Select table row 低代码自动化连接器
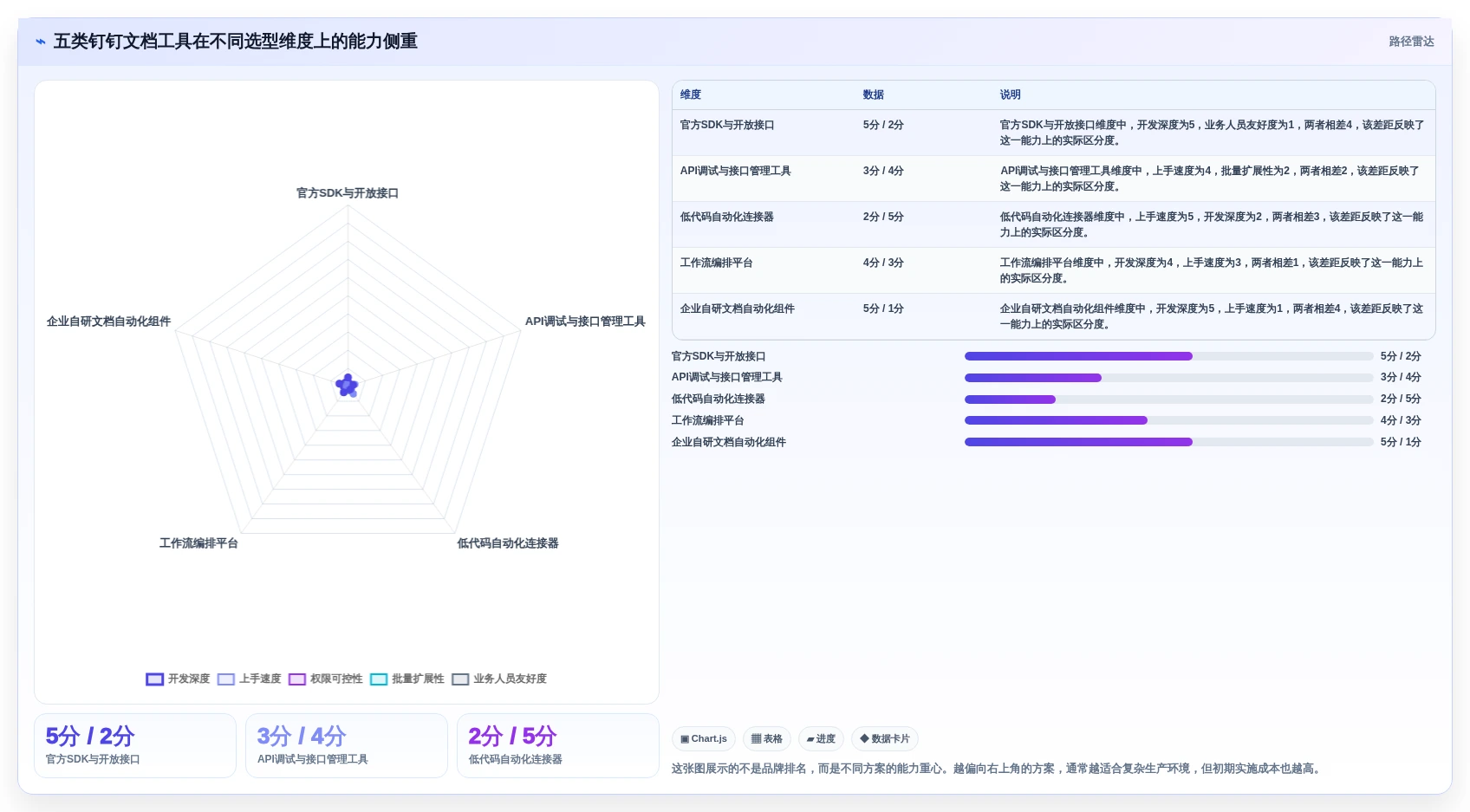The image size is (1470, 812). 1054,224
